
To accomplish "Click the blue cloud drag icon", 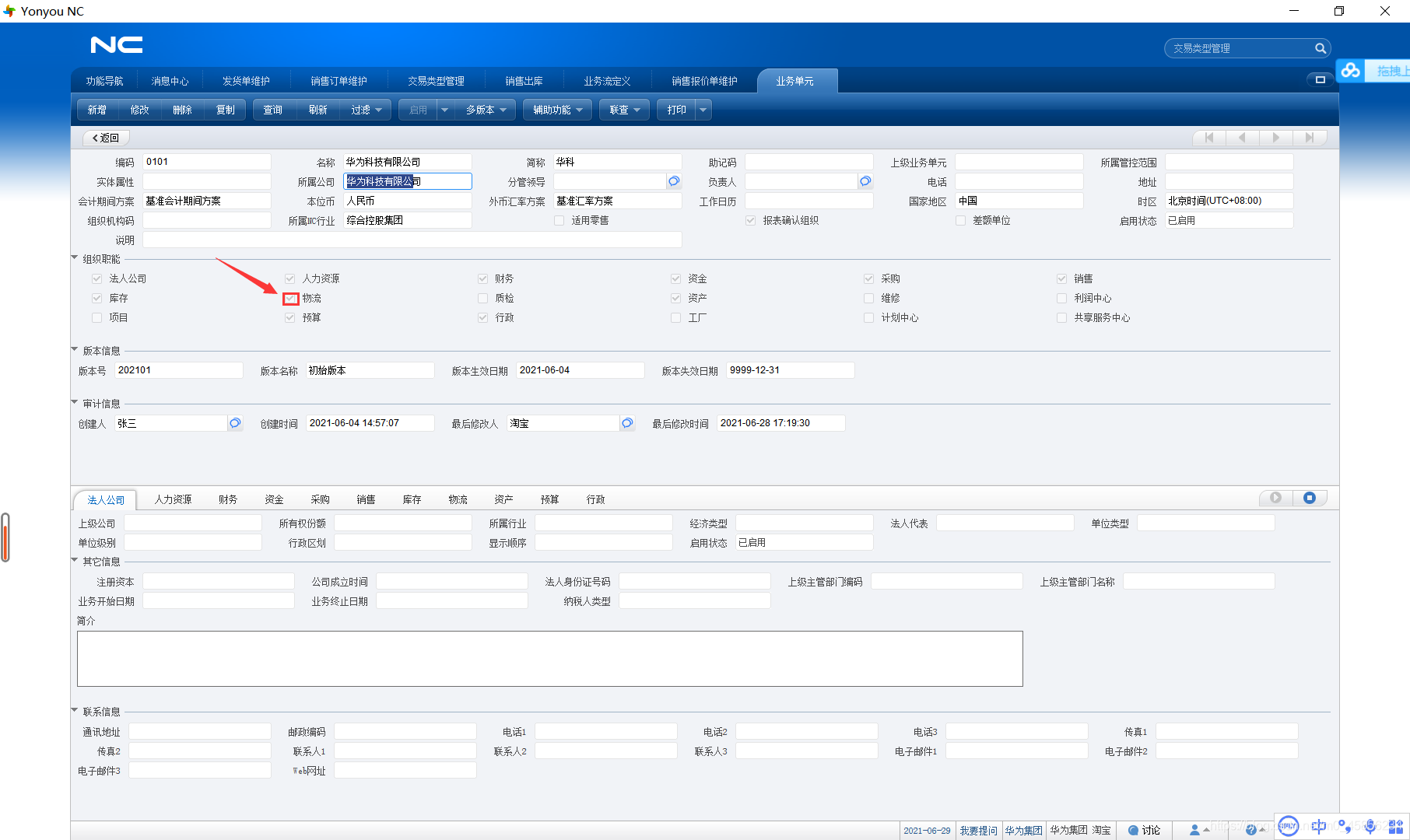I will [1351, 71].
